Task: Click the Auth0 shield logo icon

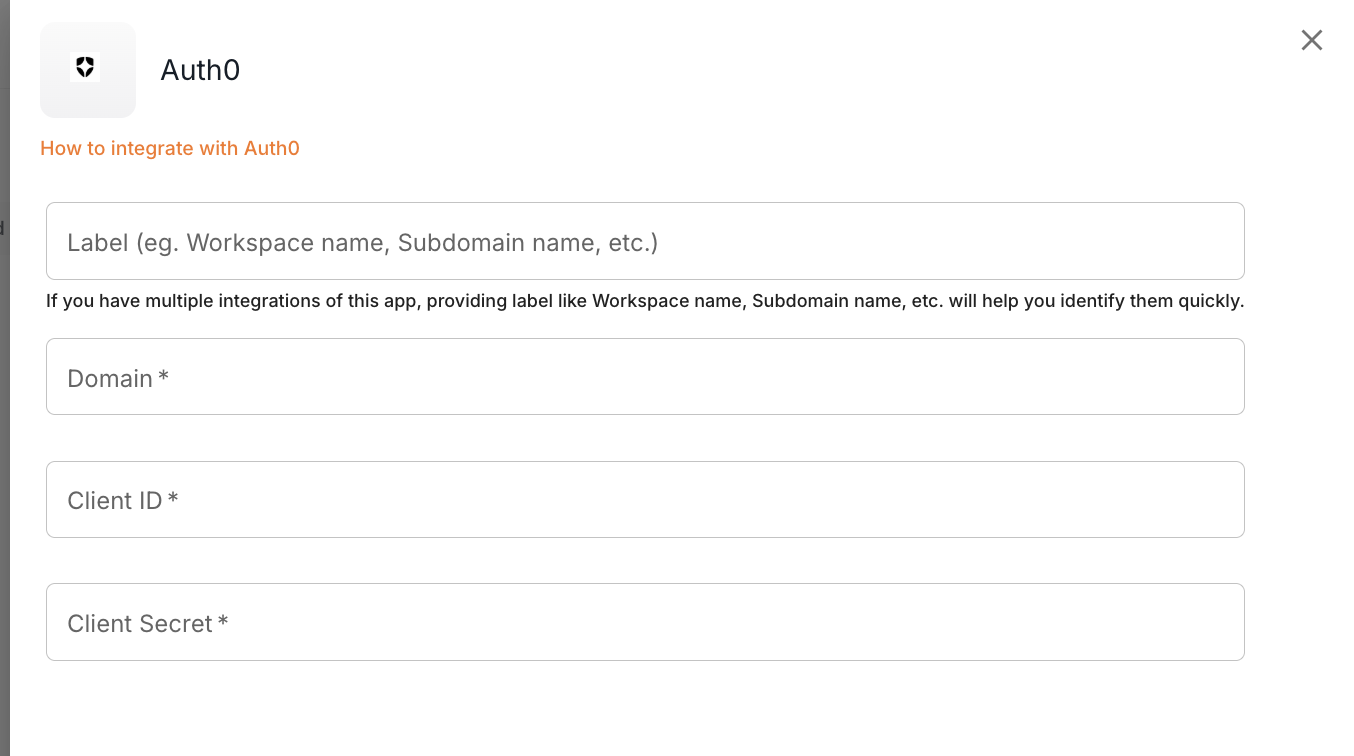Action: tap(86, 68)
